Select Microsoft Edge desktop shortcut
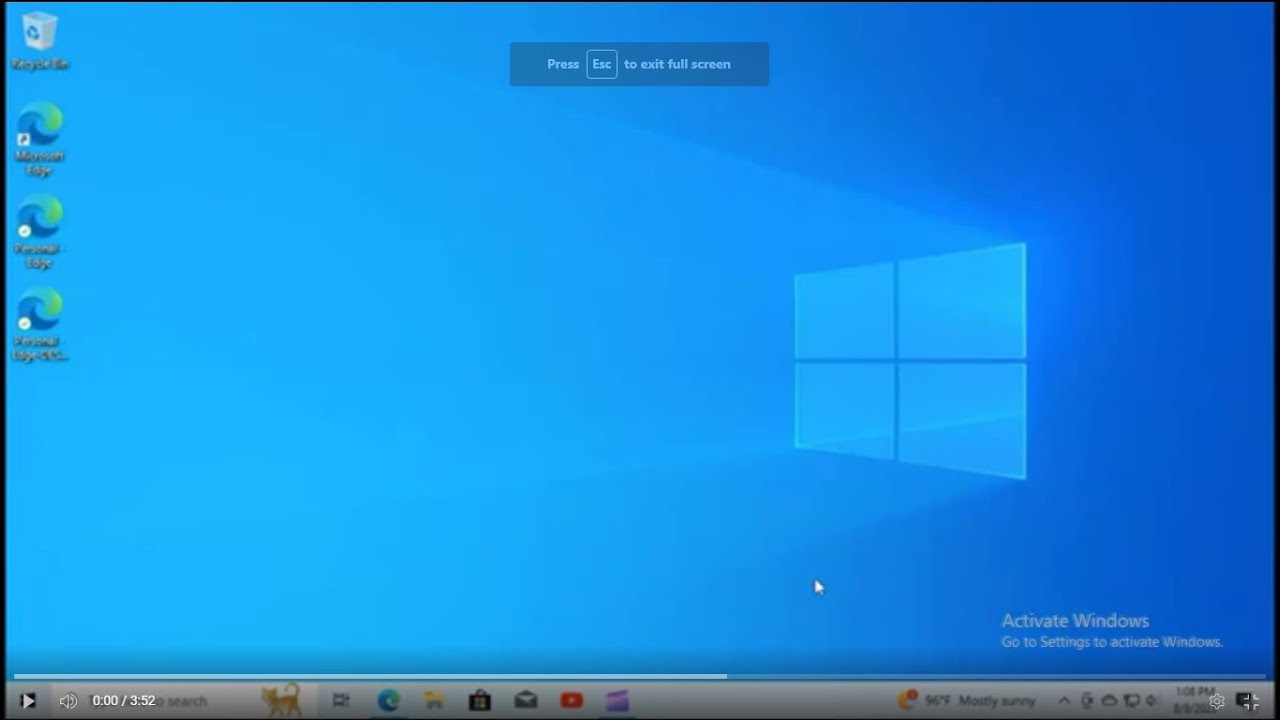 pyautogui.click(x=40, y=139)
